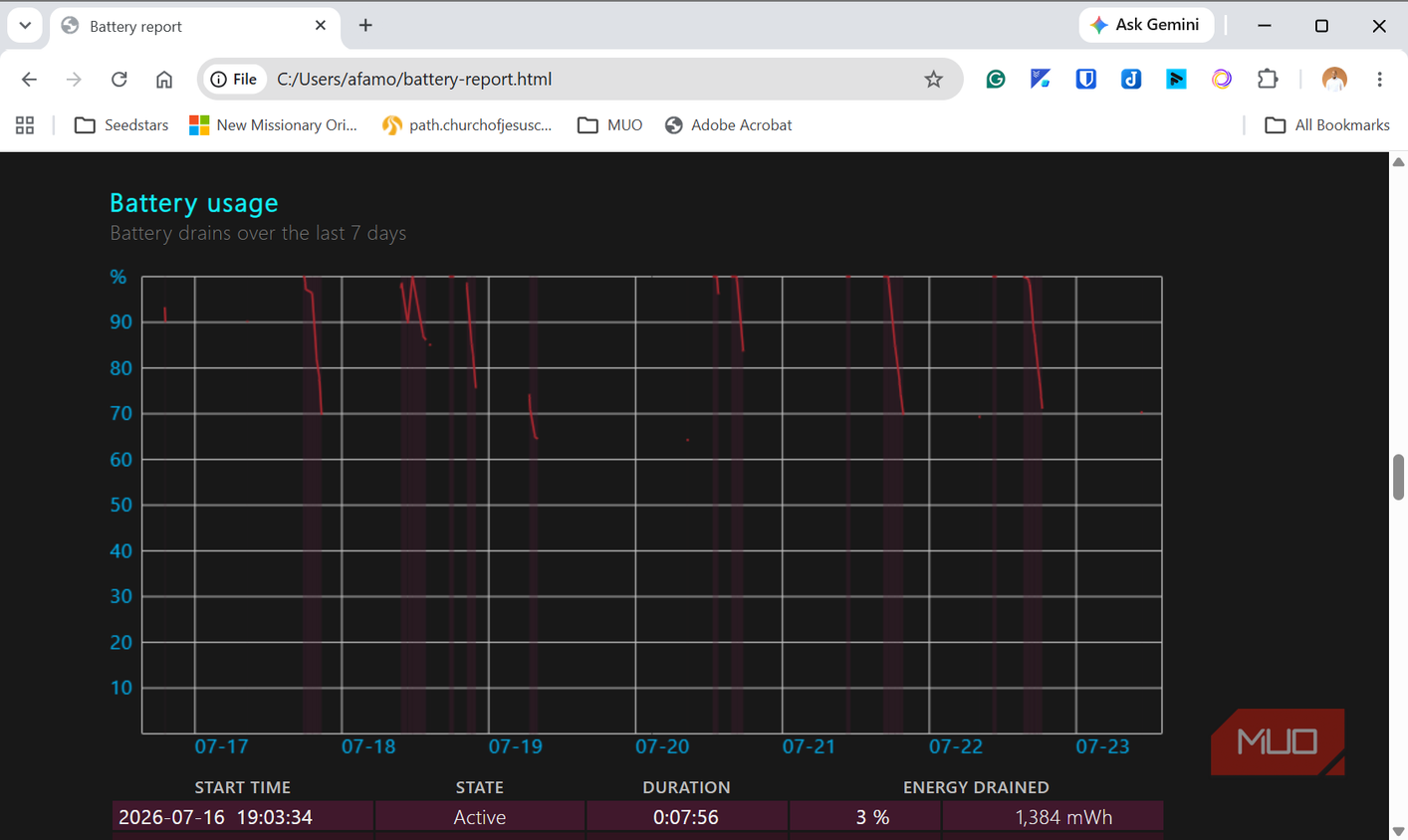Maximize the Chrome window
This screenshot has width=1408, height=840.
[x=1321, y=26]
